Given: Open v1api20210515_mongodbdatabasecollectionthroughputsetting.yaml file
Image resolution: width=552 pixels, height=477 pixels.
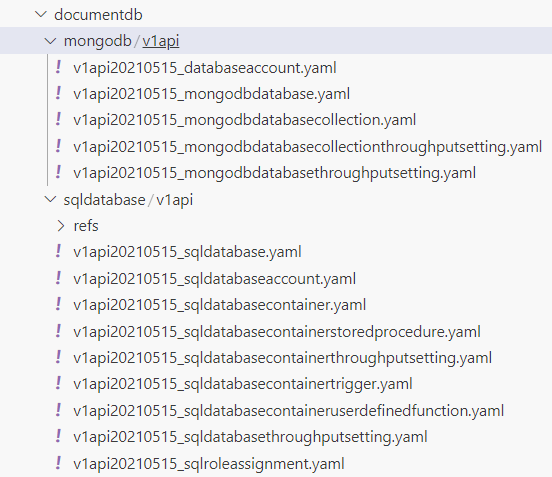Looking at the screenshot, I should pos(307,146).
